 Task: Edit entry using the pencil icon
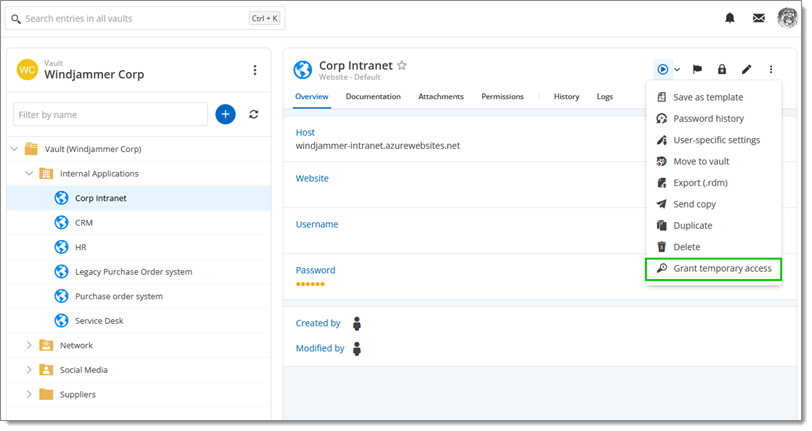(x=746, y=69)
